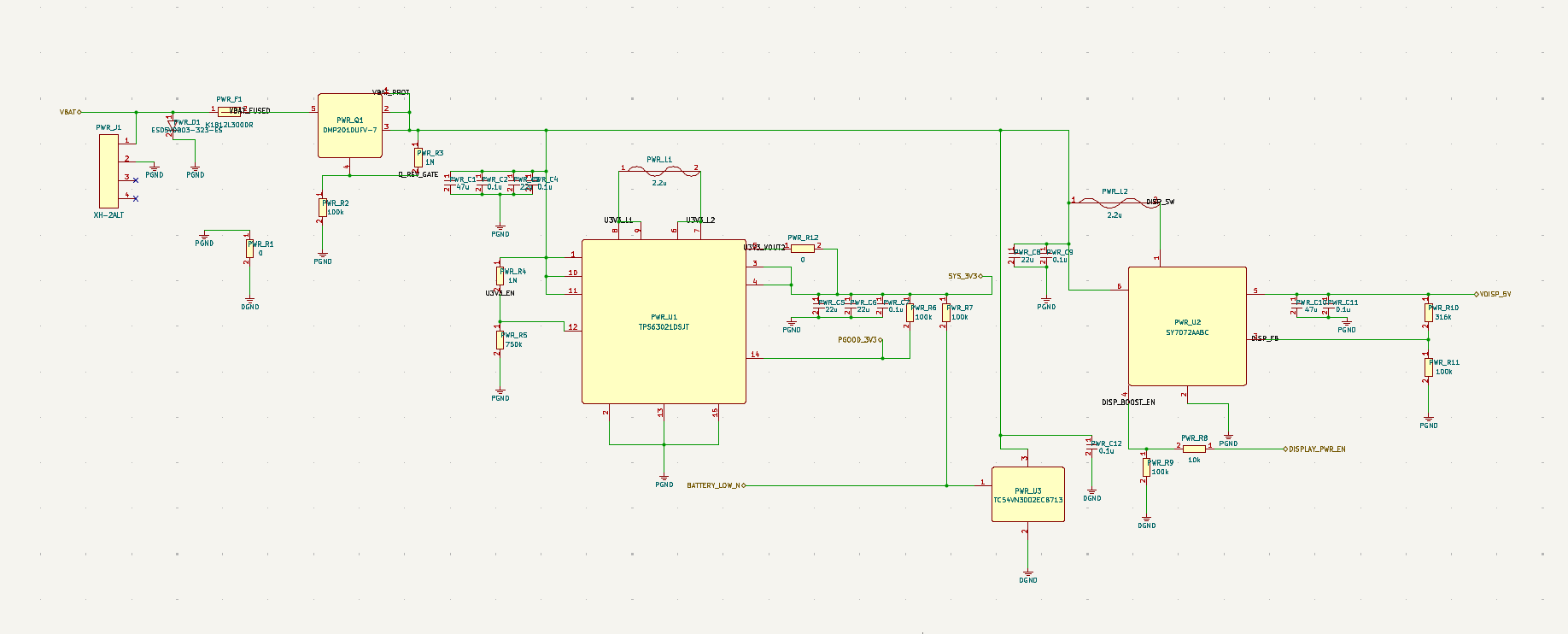Image resolution: width=1568 pixels, height=634 pixels.
Task: Click the DISPLAY_PWR_EN hierarchical label
Action: [1314, 449]
